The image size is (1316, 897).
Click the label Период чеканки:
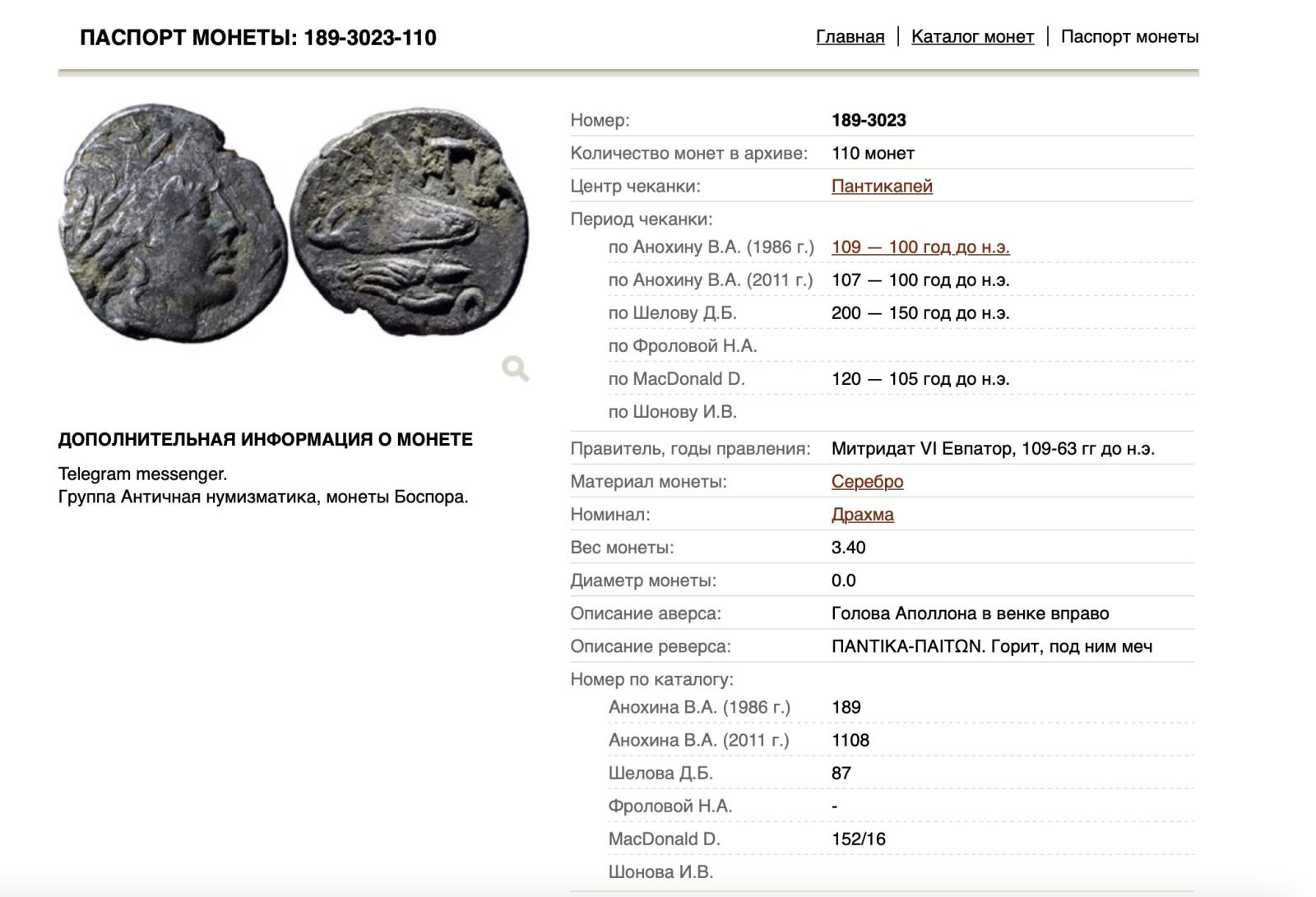coord(642,219)
